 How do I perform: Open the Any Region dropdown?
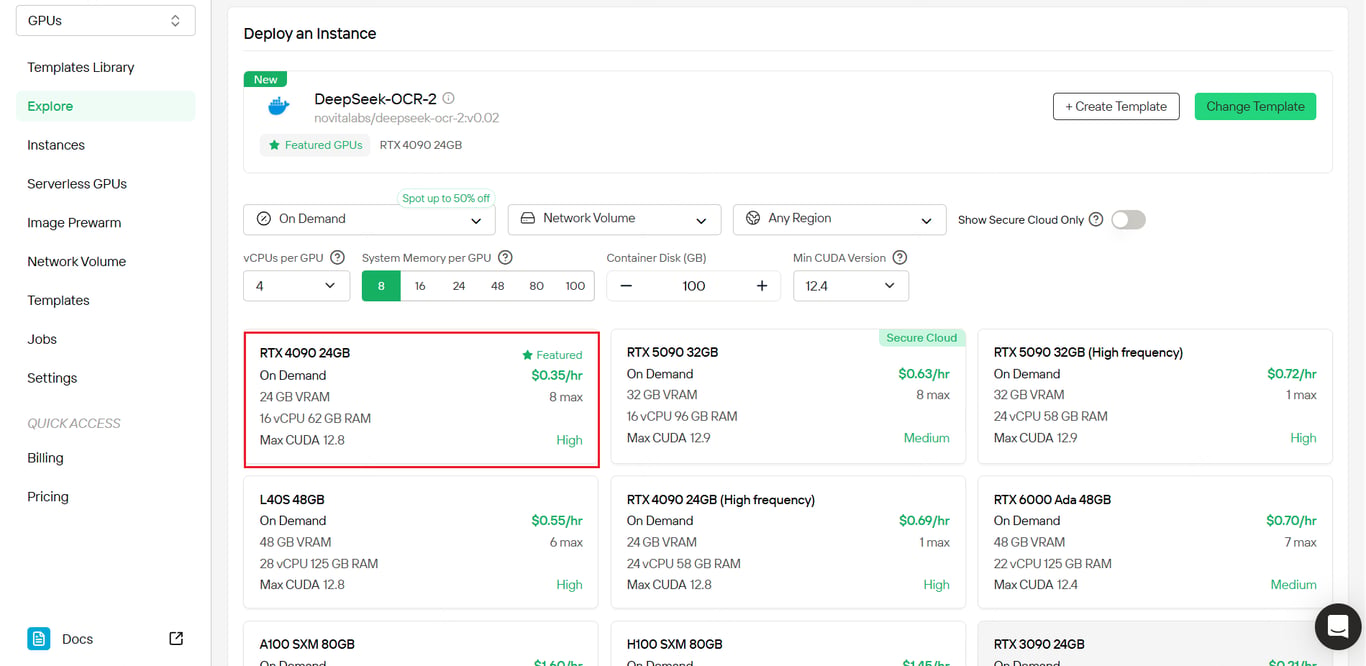[x=839, y=219]
